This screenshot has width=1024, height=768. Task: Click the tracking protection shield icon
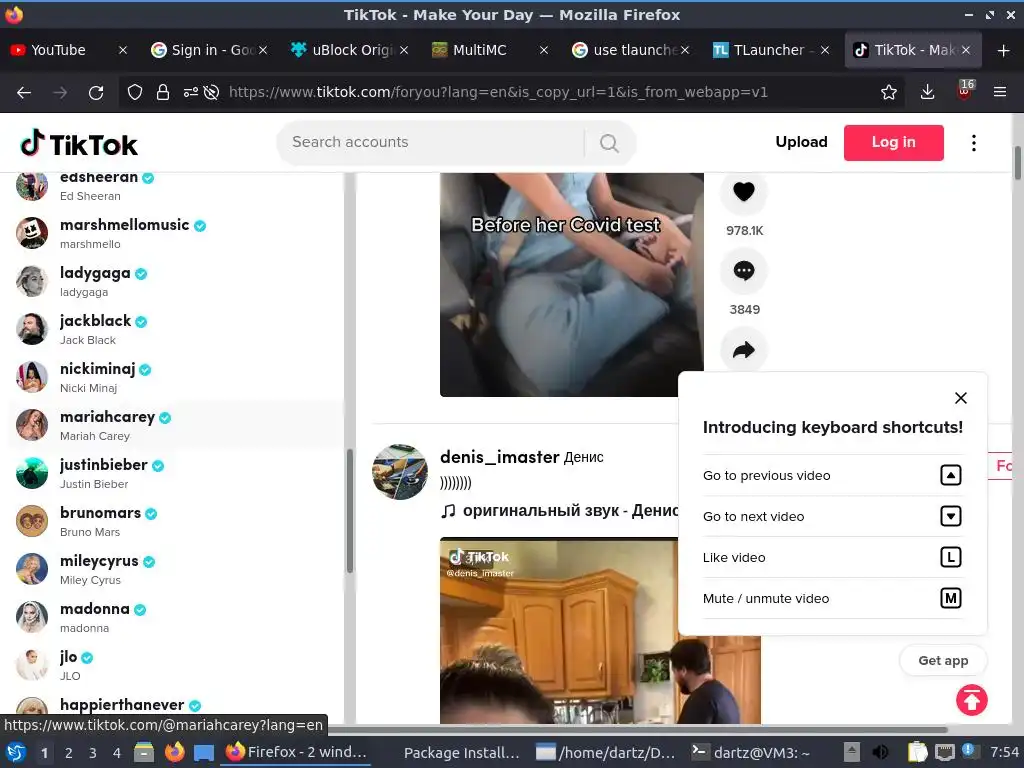135,93
